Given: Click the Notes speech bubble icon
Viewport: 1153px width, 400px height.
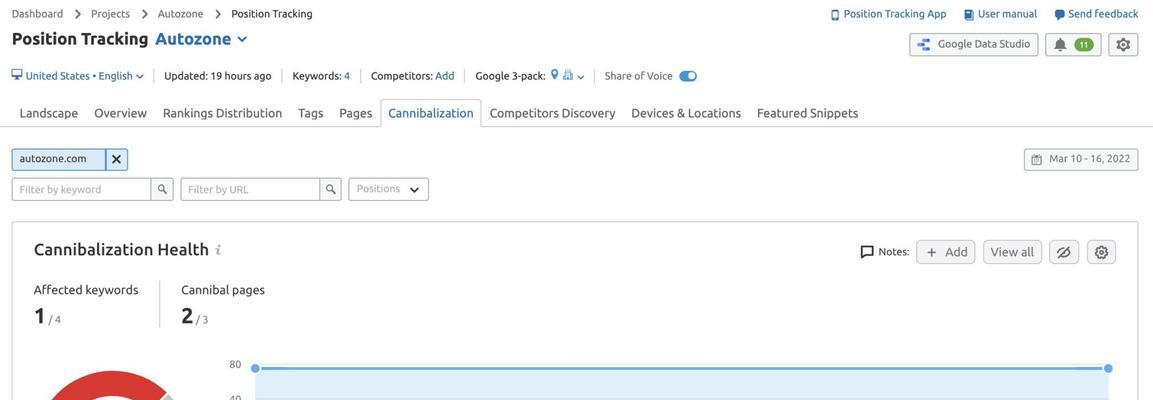Looking at the screenshot, I should [867, 252].
